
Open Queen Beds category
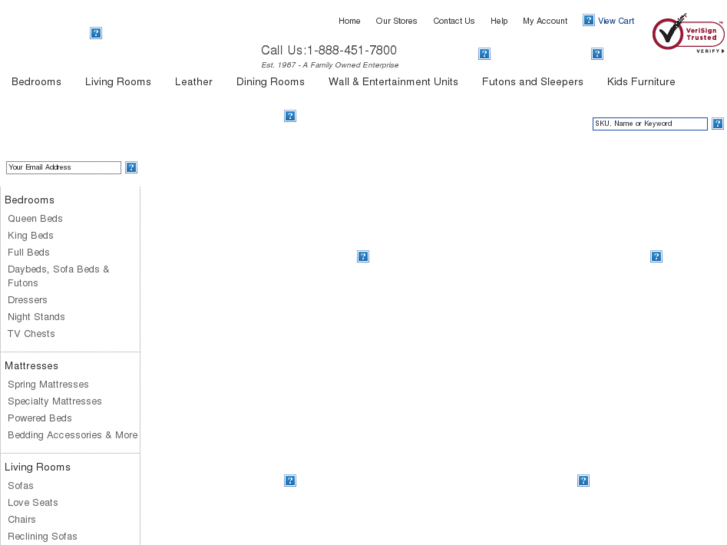coord(35,218)
